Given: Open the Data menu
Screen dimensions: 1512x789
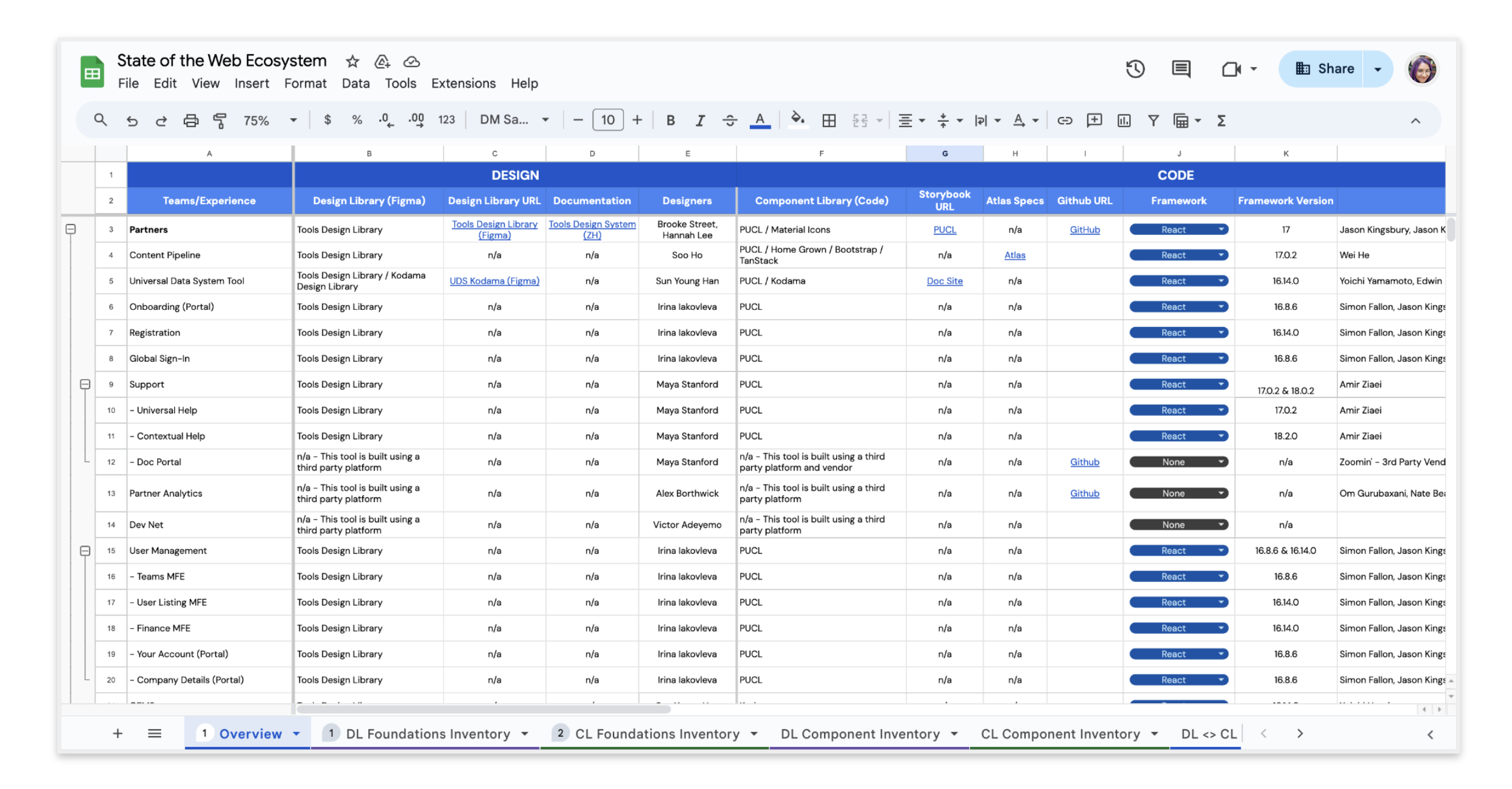Looking at the screenshot, I should (x=355, y=83).
